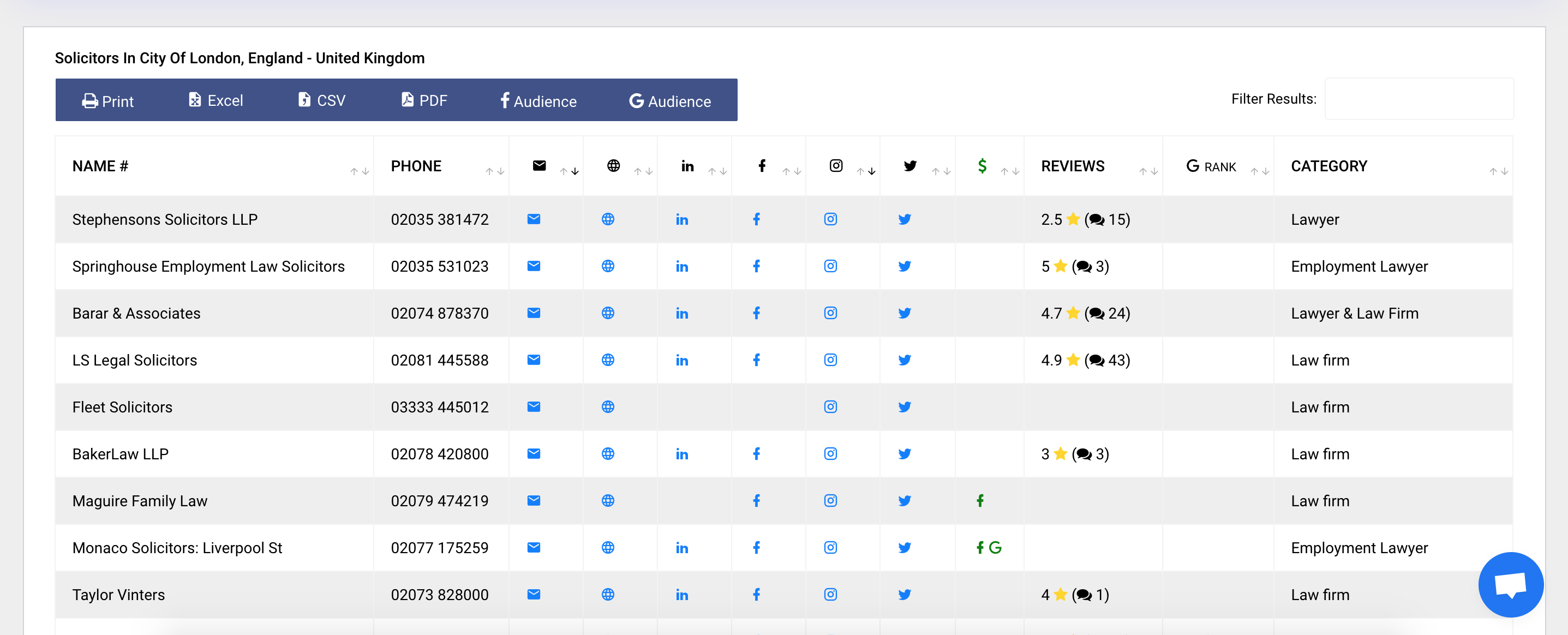Image resolution: width=1568 pixels, height=635 pixels.
Task: Sort table by Reviews column
Action: (x=1073, y=166)
